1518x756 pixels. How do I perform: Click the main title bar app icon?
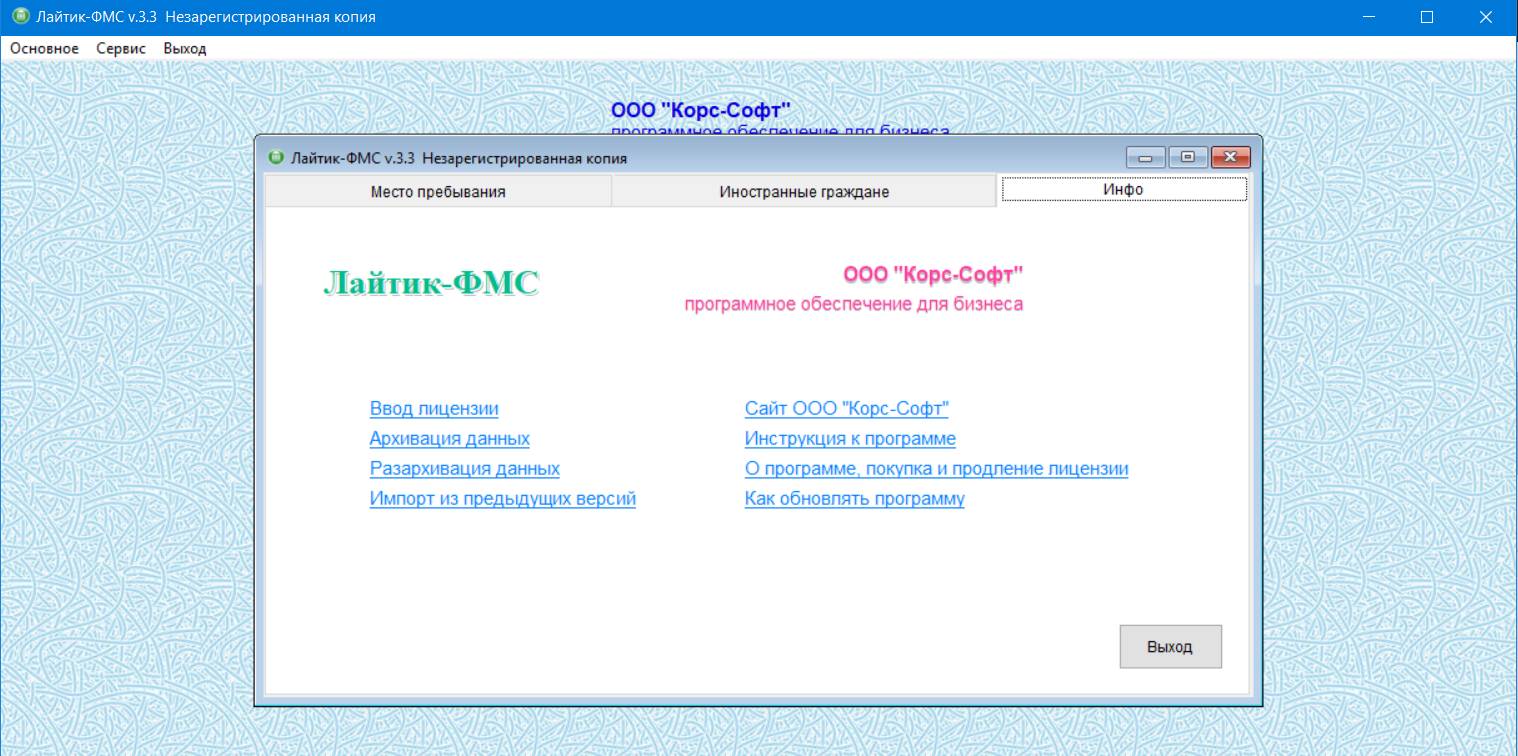point(18,17)
